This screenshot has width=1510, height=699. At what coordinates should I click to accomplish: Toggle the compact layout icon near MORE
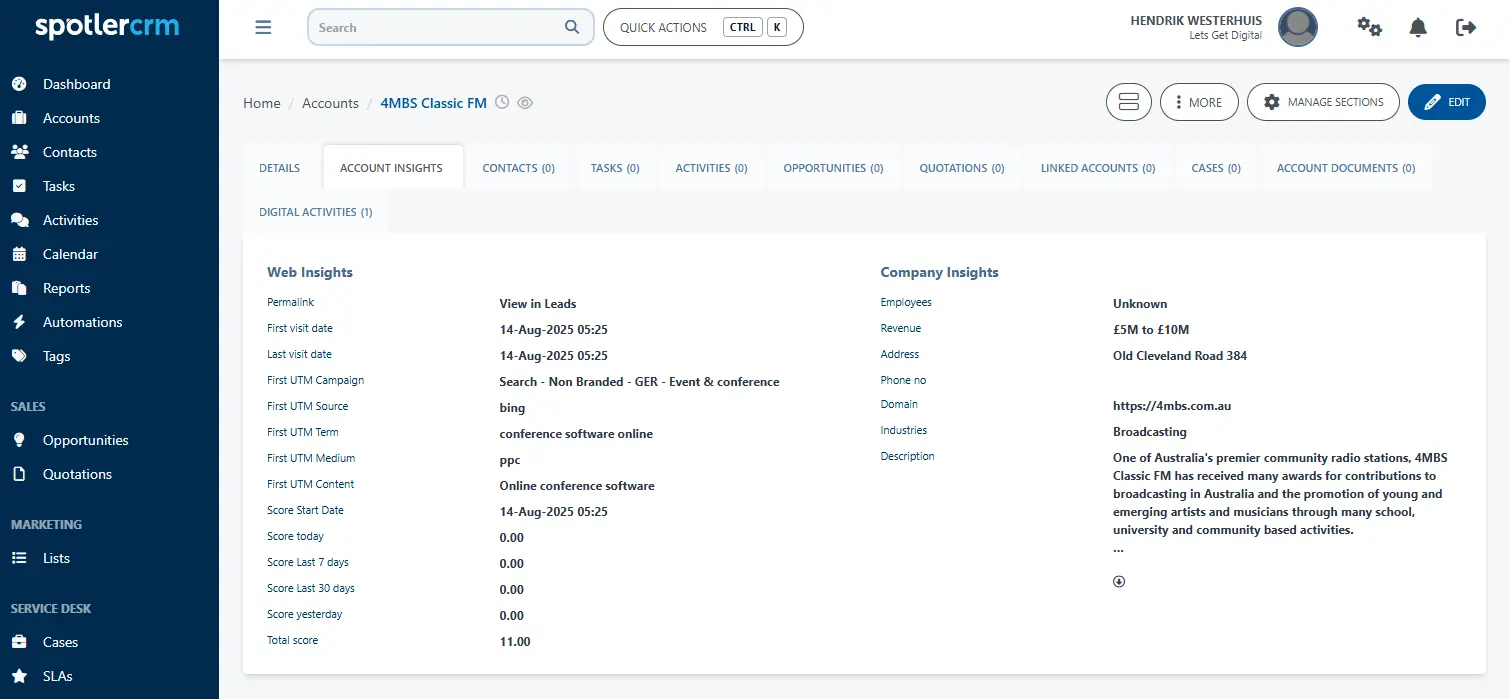[1128, 101]
